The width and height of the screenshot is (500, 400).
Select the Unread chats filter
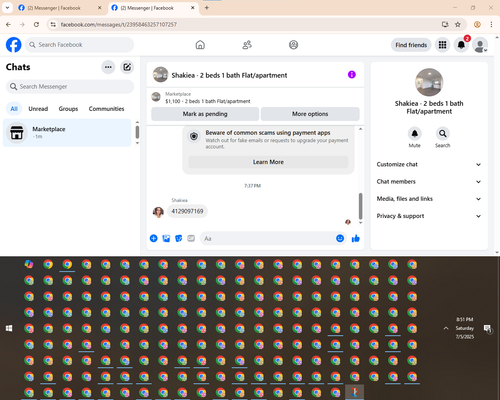(x=38, y=109)
